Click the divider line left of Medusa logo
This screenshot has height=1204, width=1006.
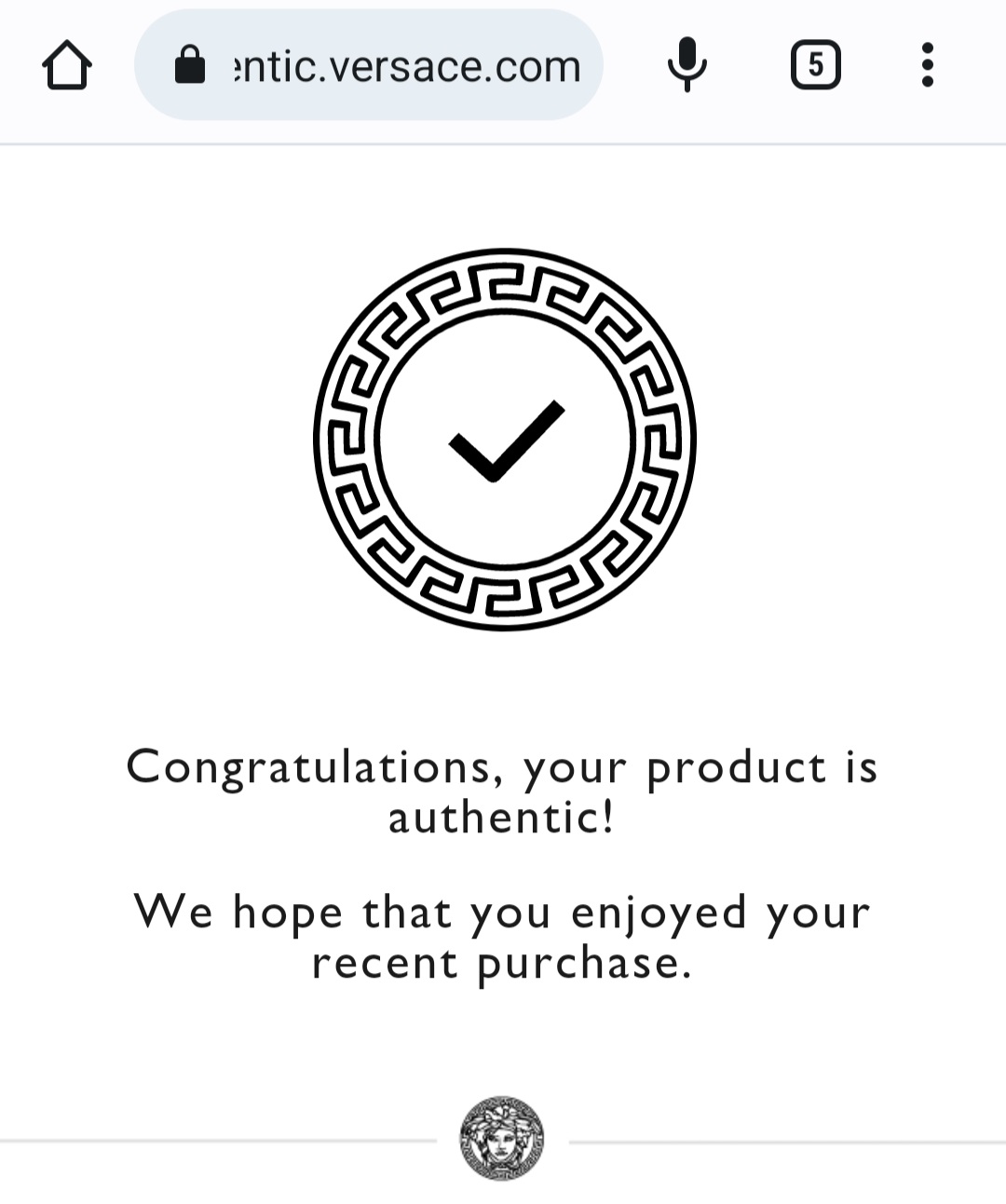click(x=219, y=1141)
